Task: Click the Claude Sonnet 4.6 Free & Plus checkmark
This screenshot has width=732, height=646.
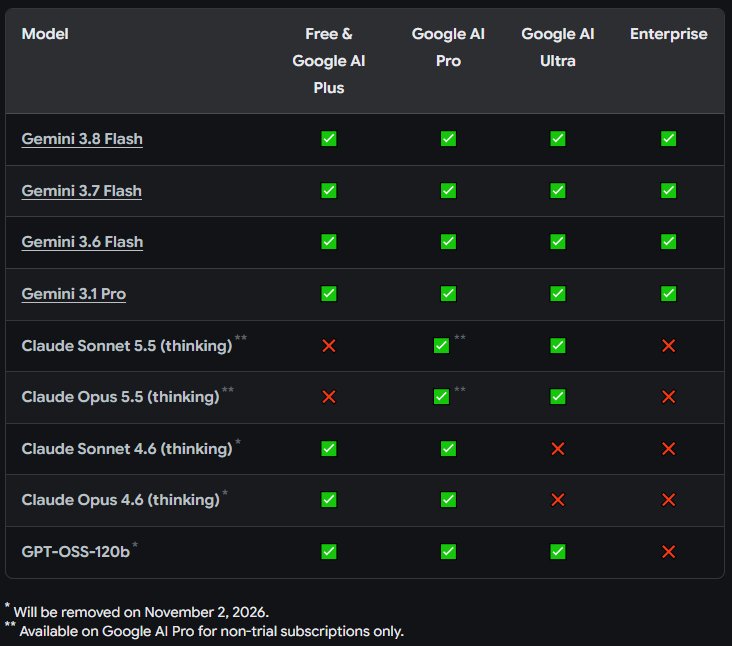Action: [x=329, y=449]
